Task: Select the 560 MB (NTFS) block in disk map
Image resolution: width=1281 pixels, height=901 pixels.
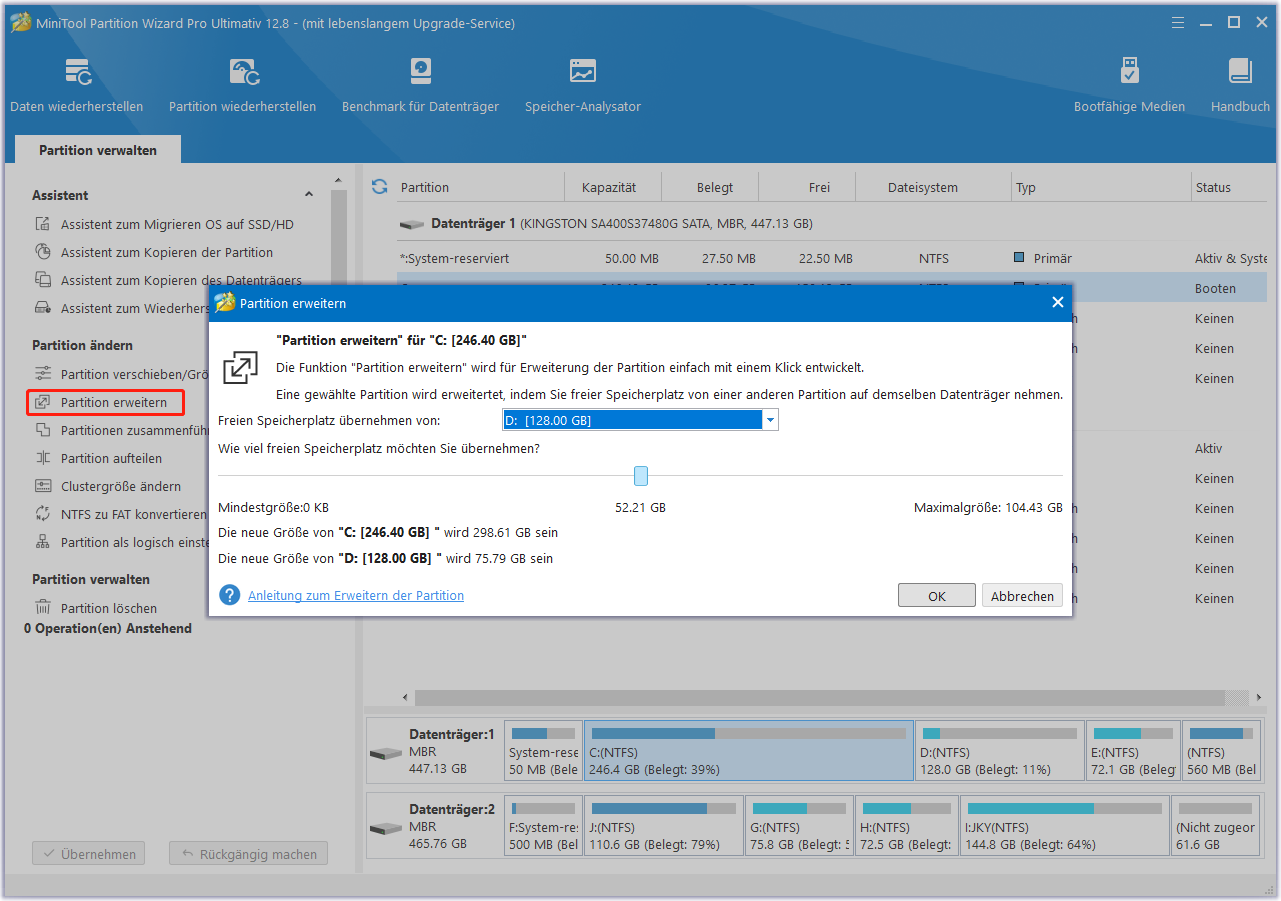Action: (1220, 751)
